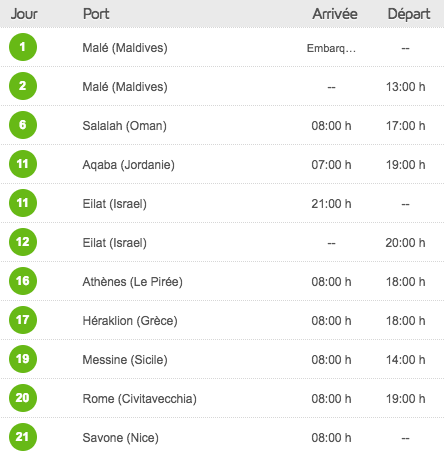Select the day 12 green badge

click(x=23, y=242)
